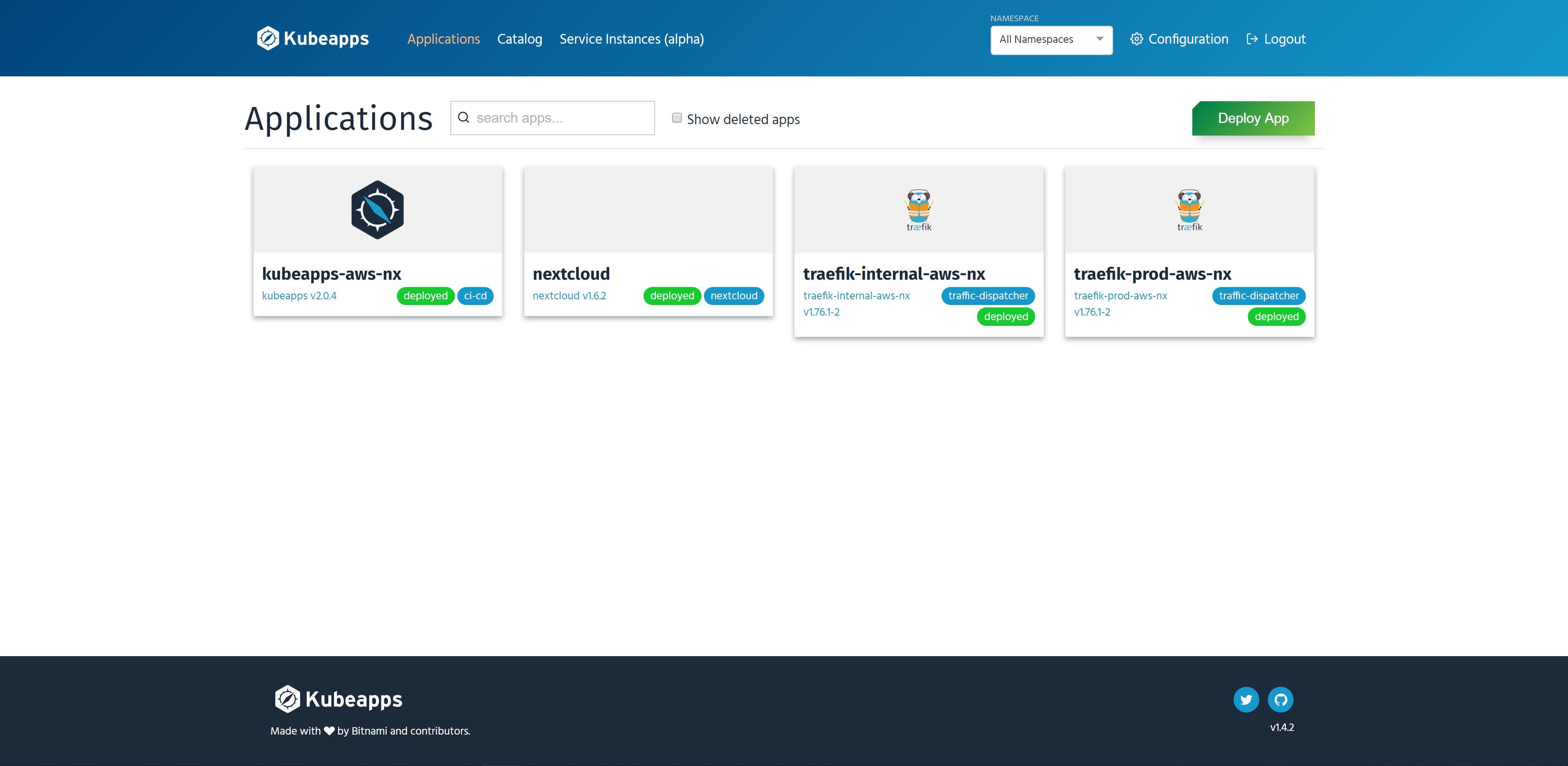Click traefik gopher icon on traefik-prod card
This screenshot has height=766, width=1568.
click(1189, 210)
